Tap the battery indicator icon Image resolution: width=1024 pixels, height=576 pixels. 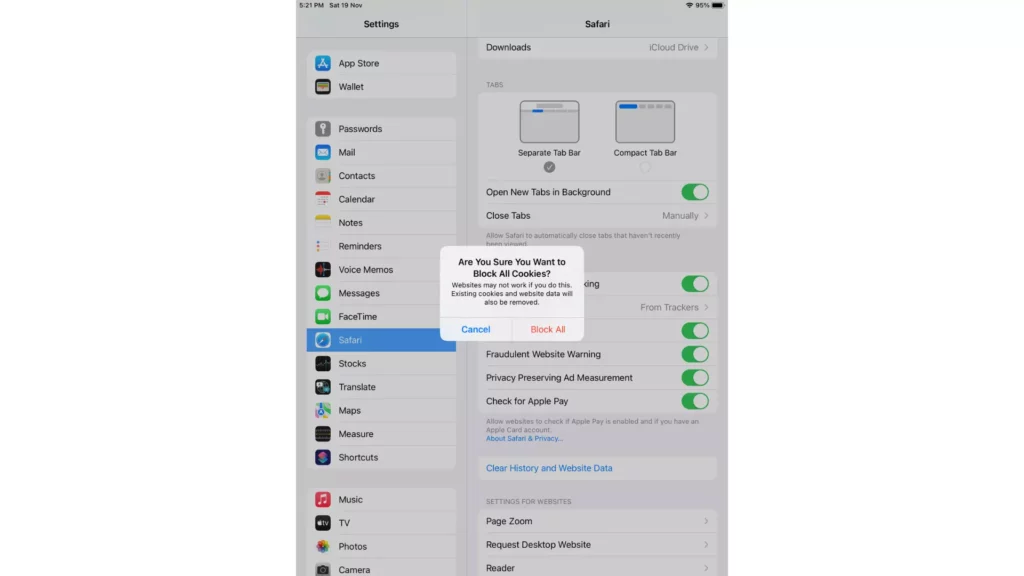(717, 5)
